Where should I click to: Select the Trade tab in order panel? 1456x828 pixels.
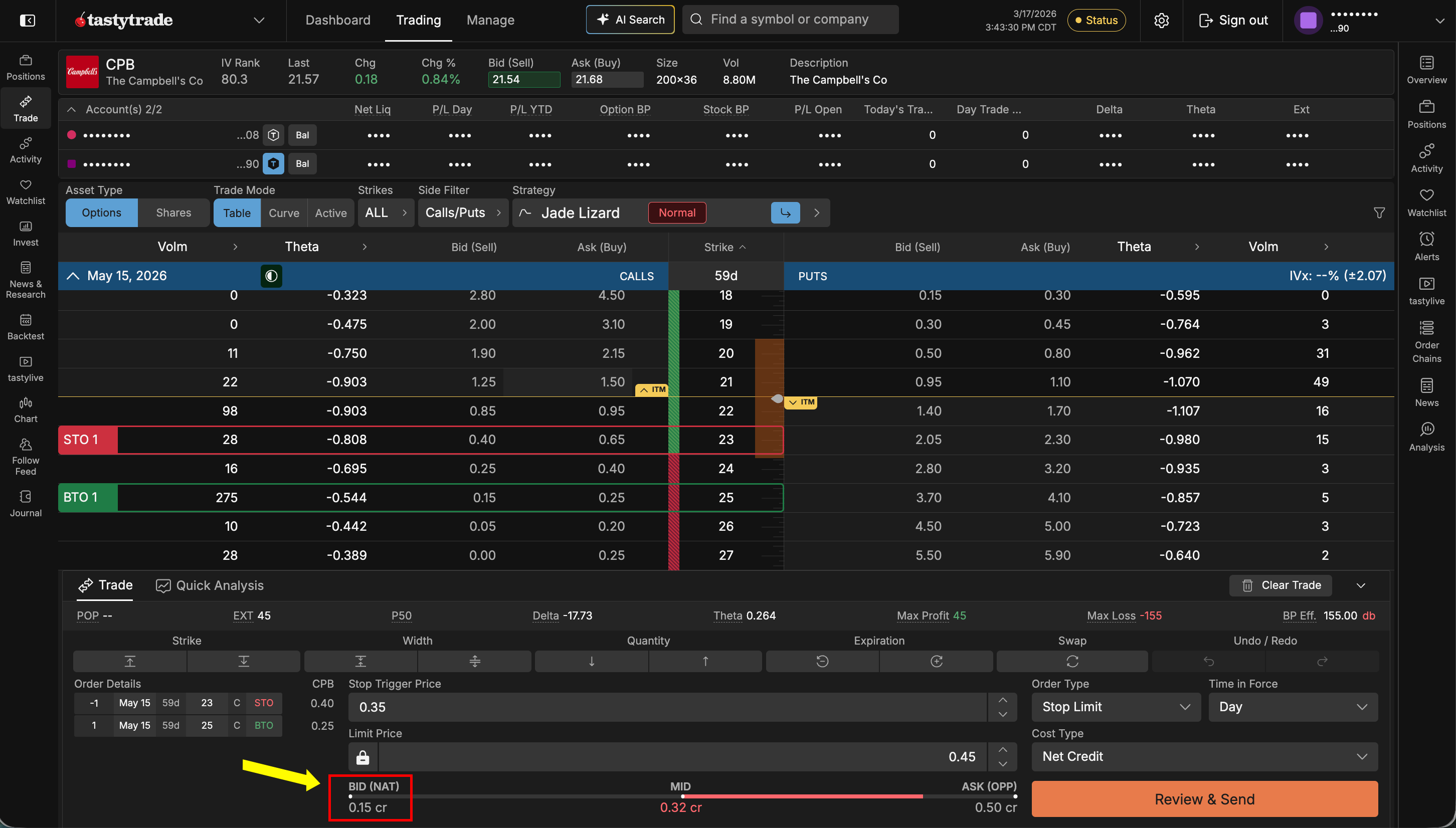106,585
